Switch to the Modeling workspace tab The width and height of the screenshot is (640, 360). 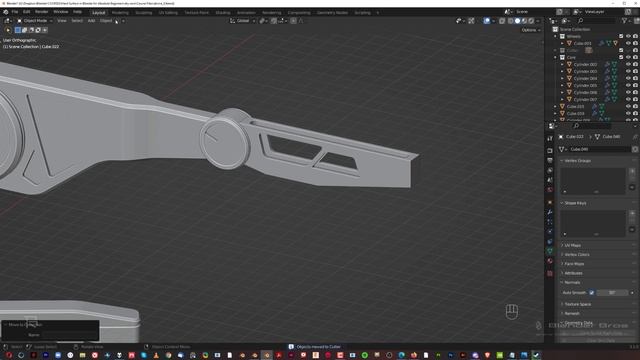pyautogui.click(x=120, y=13)
